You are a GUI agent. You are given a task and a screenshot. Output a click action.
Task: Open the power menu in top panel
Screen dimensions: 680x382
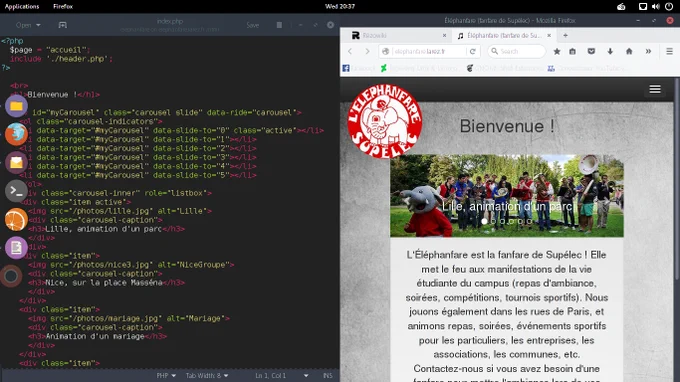click(x=669, y=7)
